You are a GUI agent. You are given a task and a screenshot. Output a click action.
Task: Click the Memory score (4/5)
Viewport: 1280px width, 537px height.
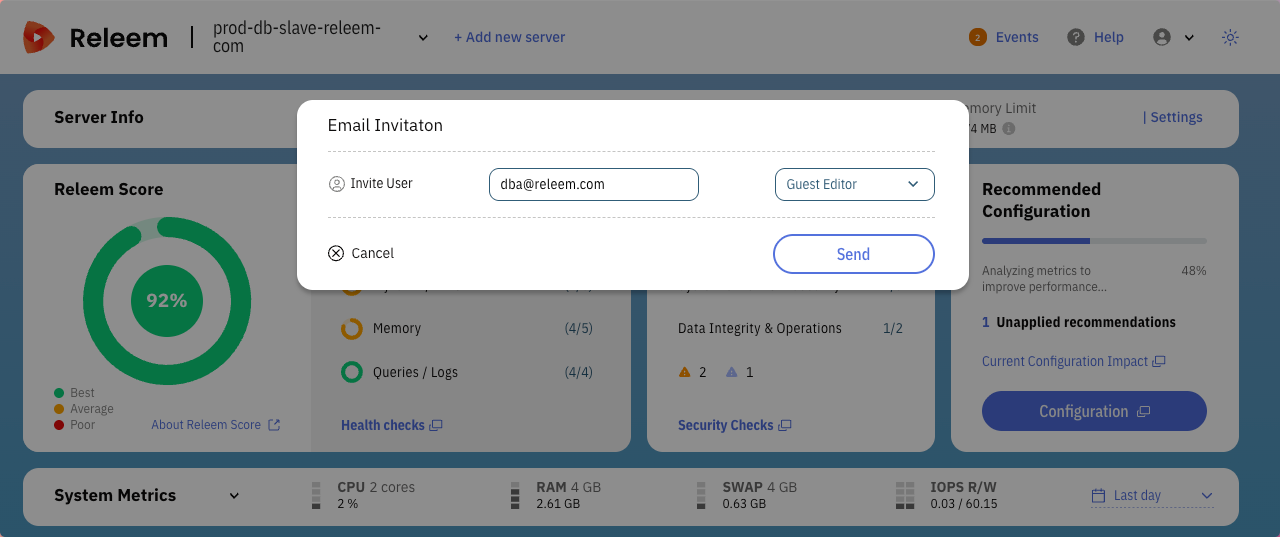pyautogui.click(x=579, y=328)
